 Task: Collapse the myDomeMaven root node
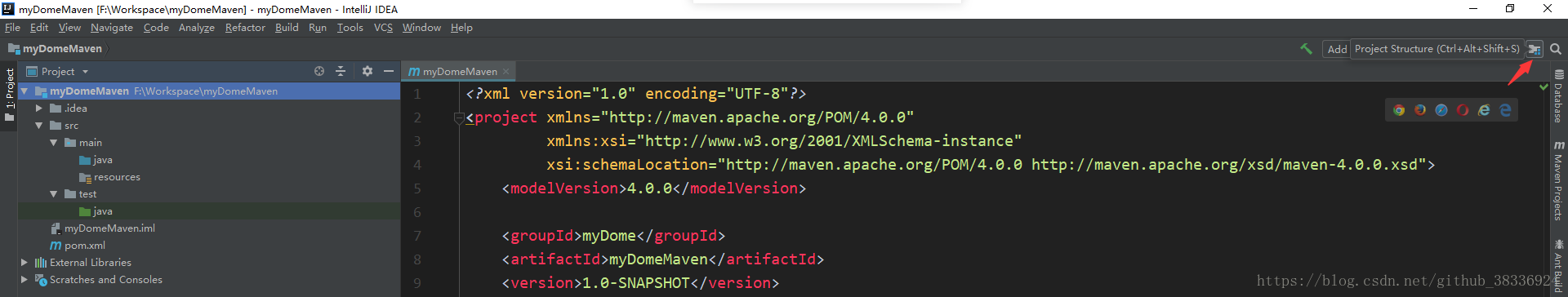coord(24,91)
